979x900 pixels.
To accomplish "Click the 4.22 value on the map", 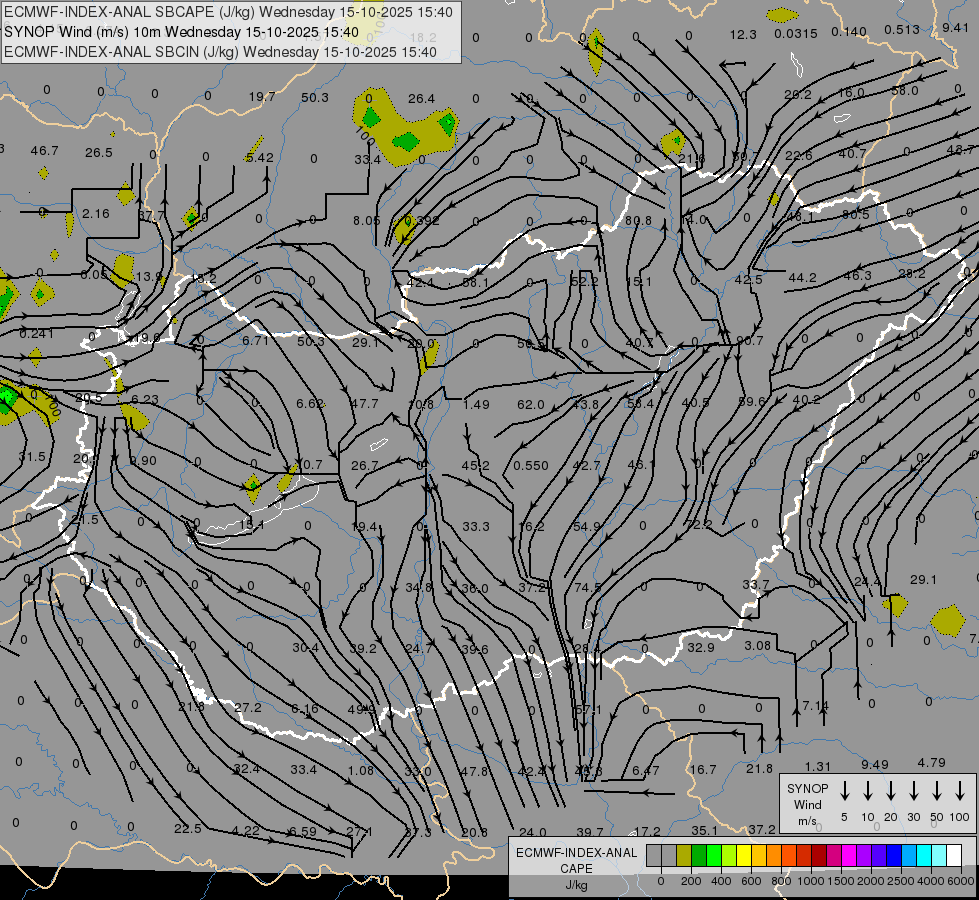I will pyautogui.click(x=245, y=831).
